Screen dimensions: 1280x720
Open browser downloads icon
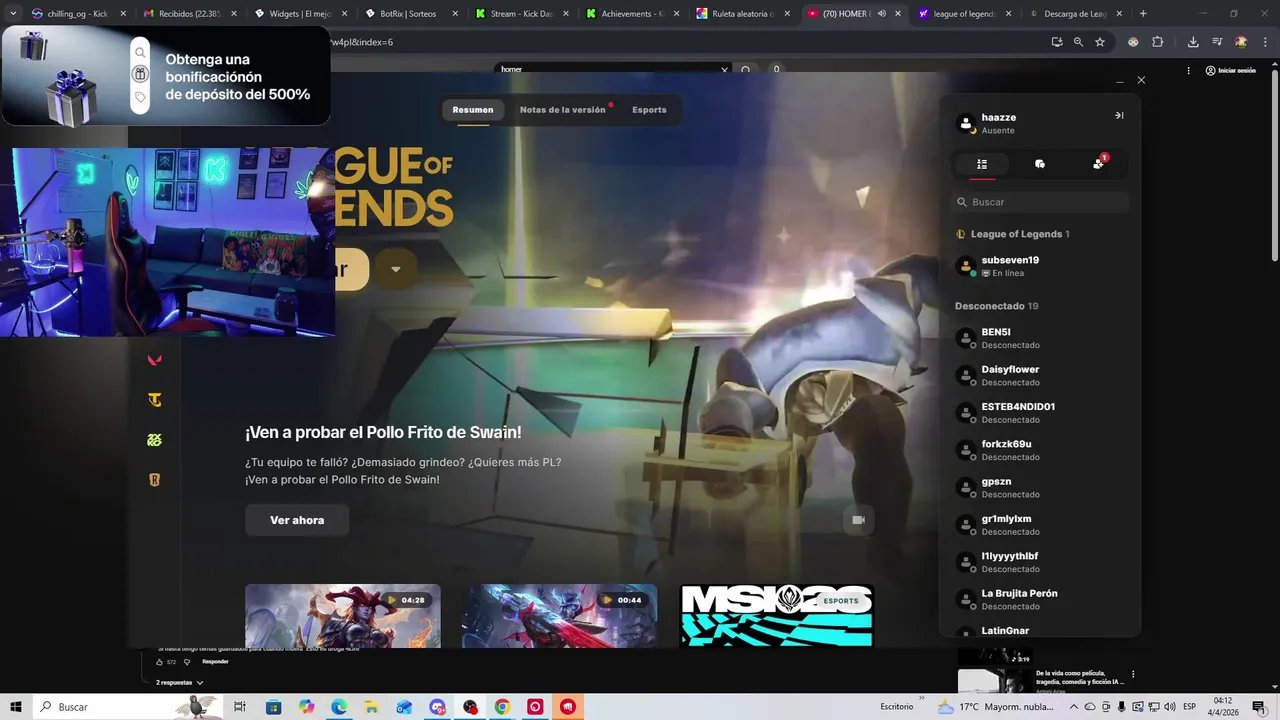point(1193,42)
